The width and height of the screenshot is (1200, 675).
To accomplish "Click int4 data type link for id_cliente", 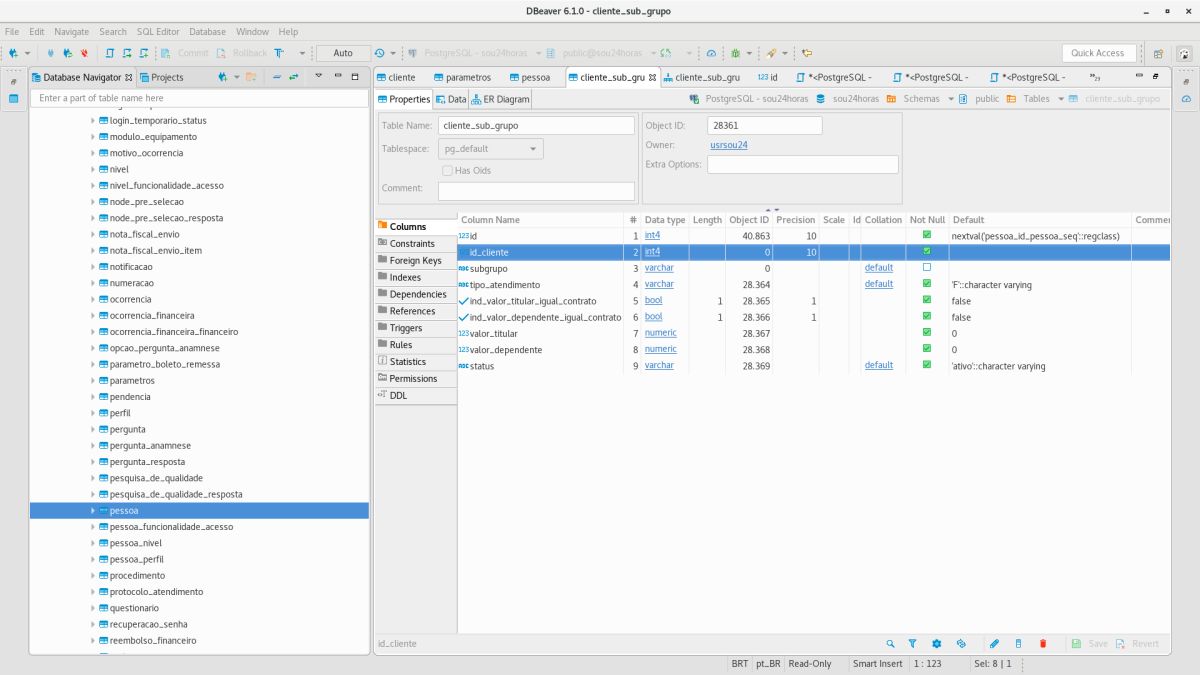I will 652,252.
